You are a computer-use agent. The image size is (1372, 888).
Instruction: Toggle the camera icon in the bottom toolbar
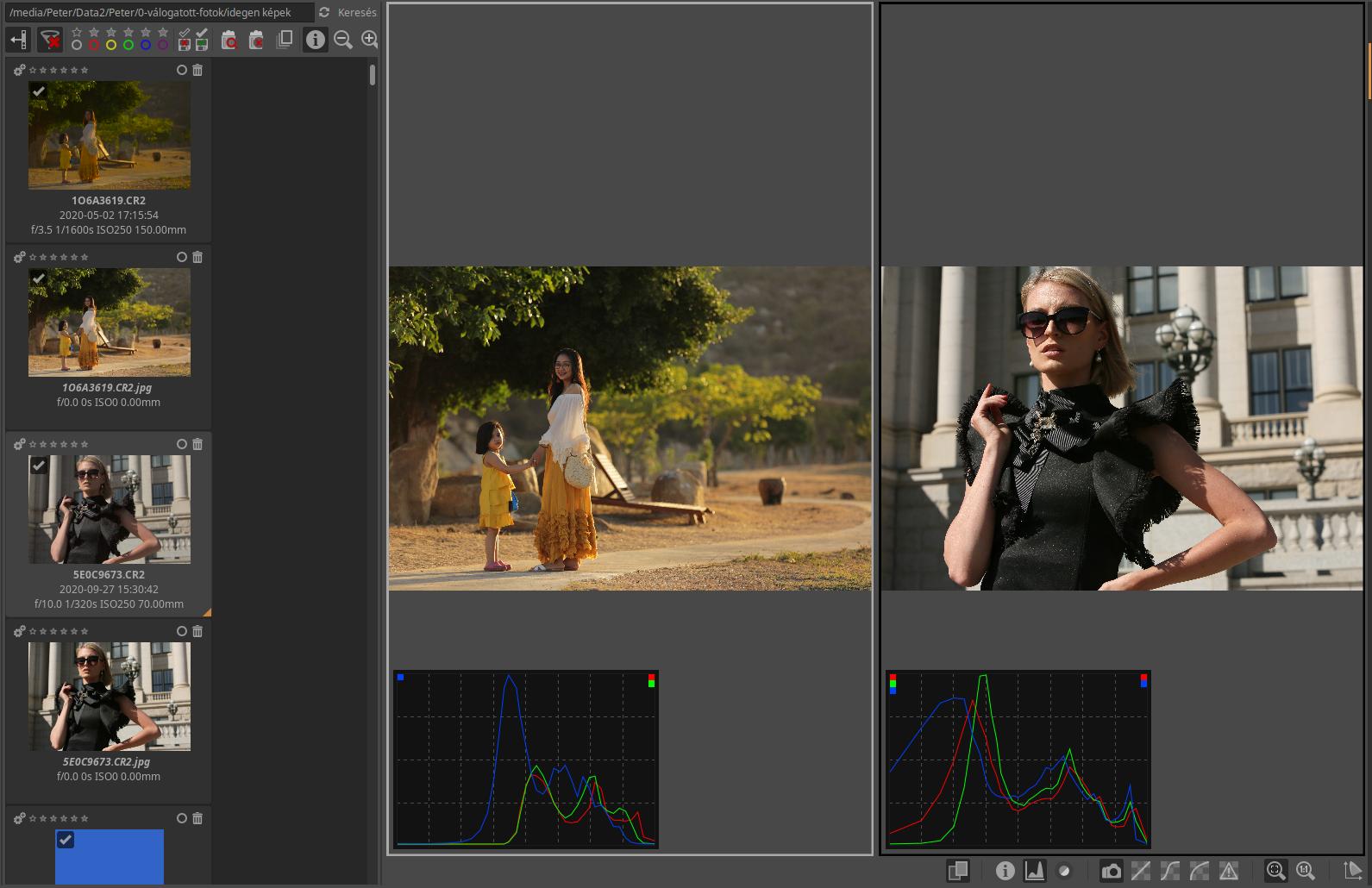[x=1112, y=871]
